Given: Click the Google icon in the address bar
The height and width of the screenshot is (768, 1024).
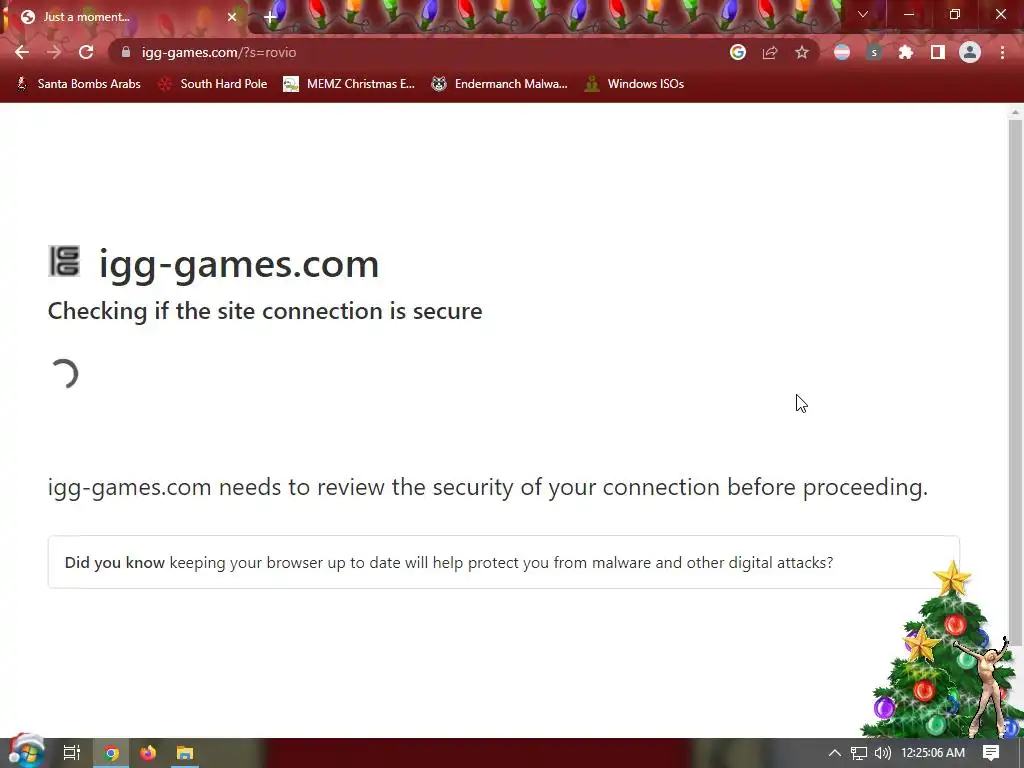Looking at the screenshot, I should [738, 52].
